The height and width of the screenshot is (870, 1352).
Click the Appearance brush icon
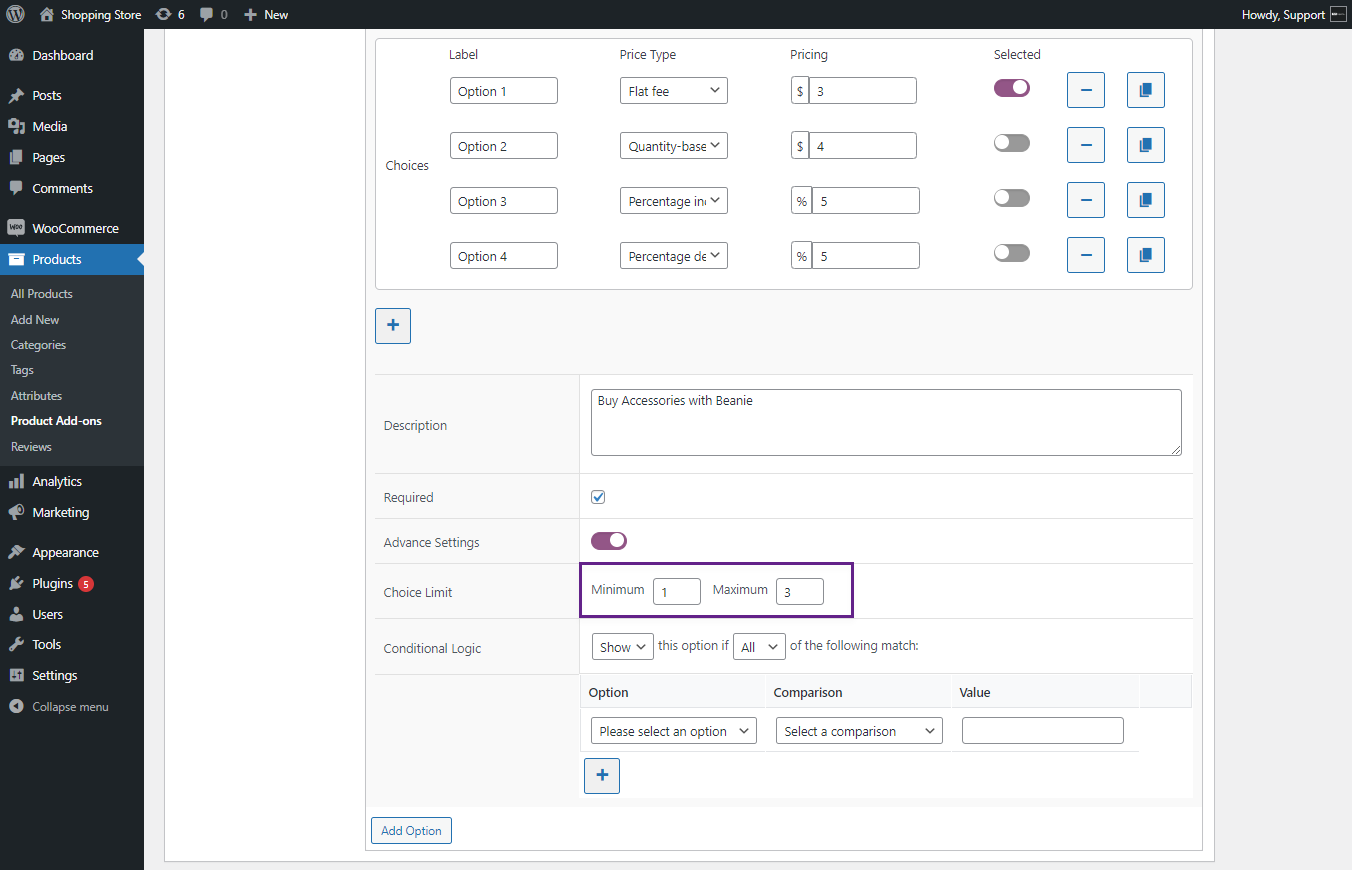pyautogui.click(x=16, y=552)
